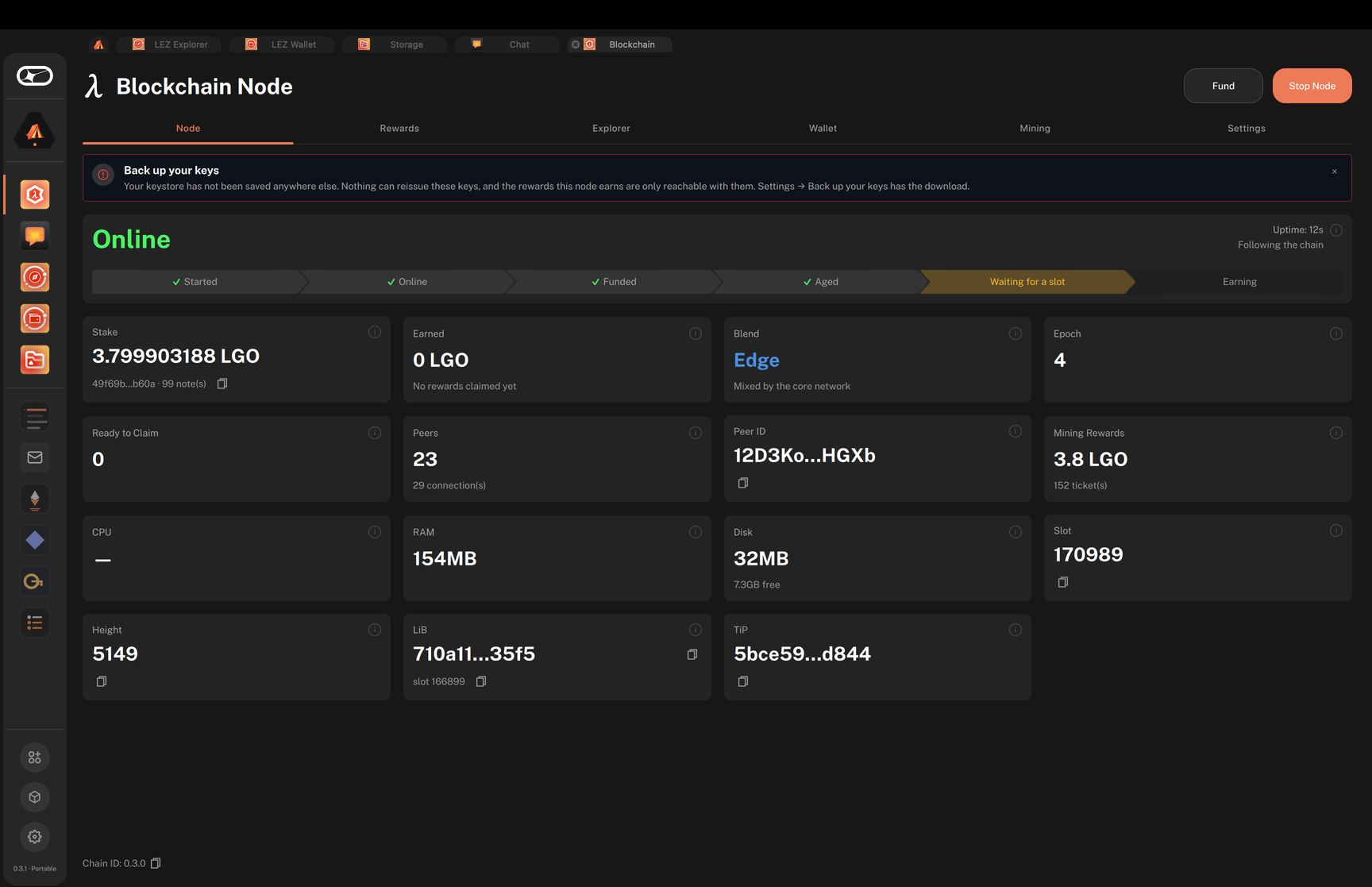Viewport: 1372px width, 887px height.
Task: Open the golden G icon in sidebar
Action: [x=35, y=581]
